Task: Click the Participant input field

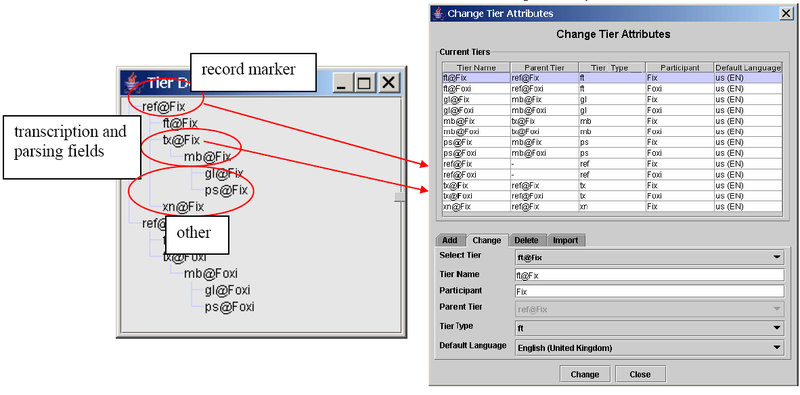Action: (x=649, y=291)
